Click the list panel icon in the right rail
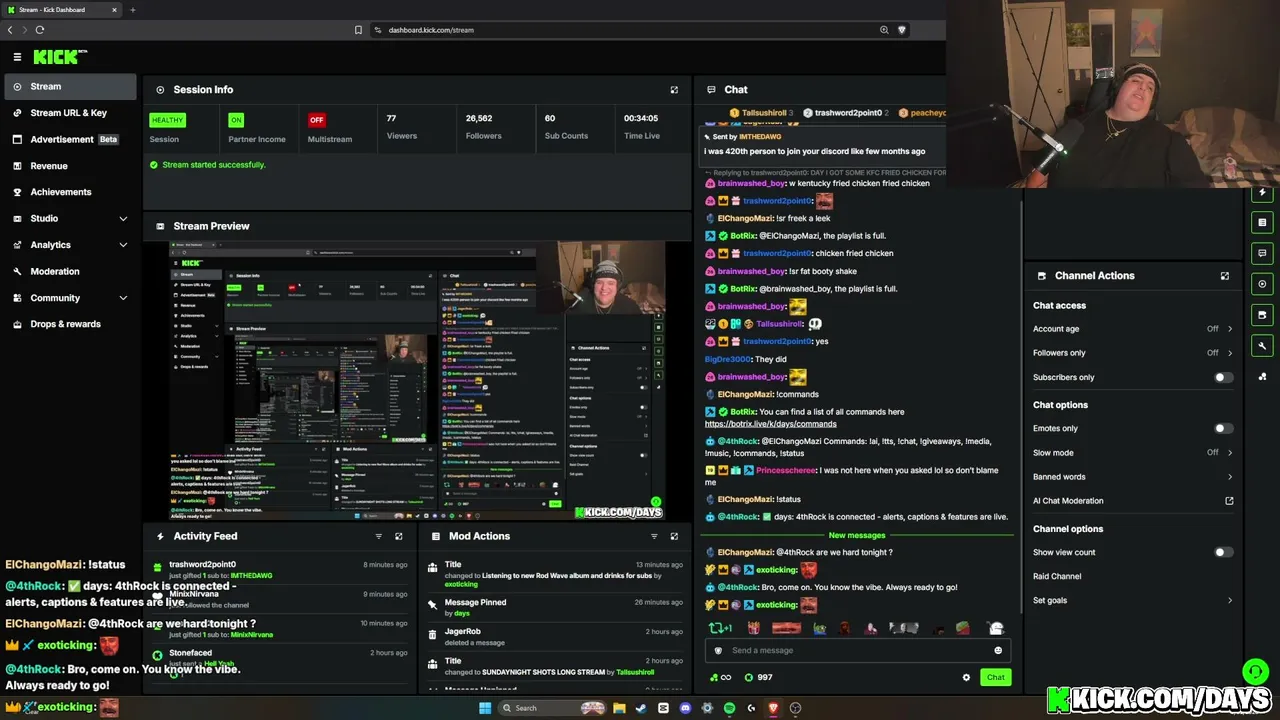This screenshot has width=1280, height=720. point(1262,222)
